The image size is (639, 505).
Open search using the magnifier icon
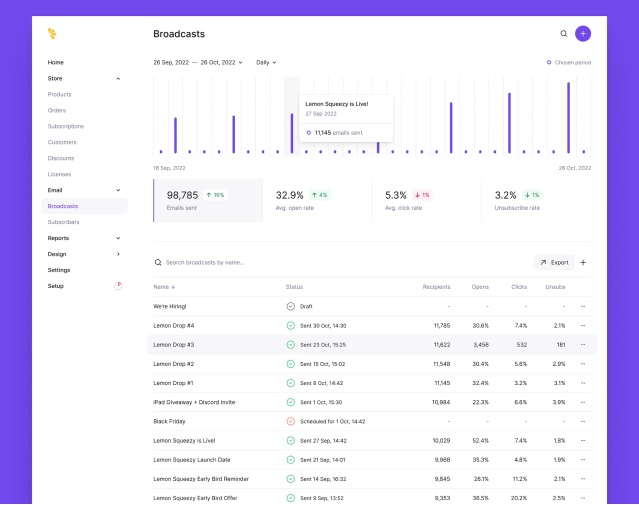[564, 34]
